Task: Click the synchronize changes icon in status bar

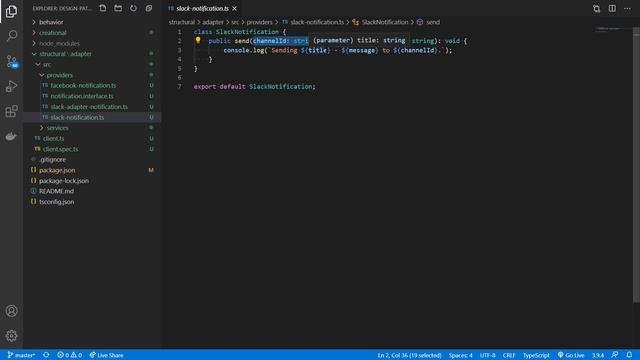Action: [x=46, y=355]
